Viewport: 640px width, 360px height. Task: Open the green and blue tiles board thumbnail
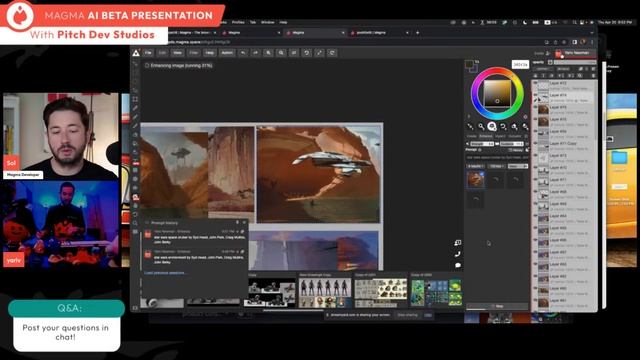pos(436,292)
